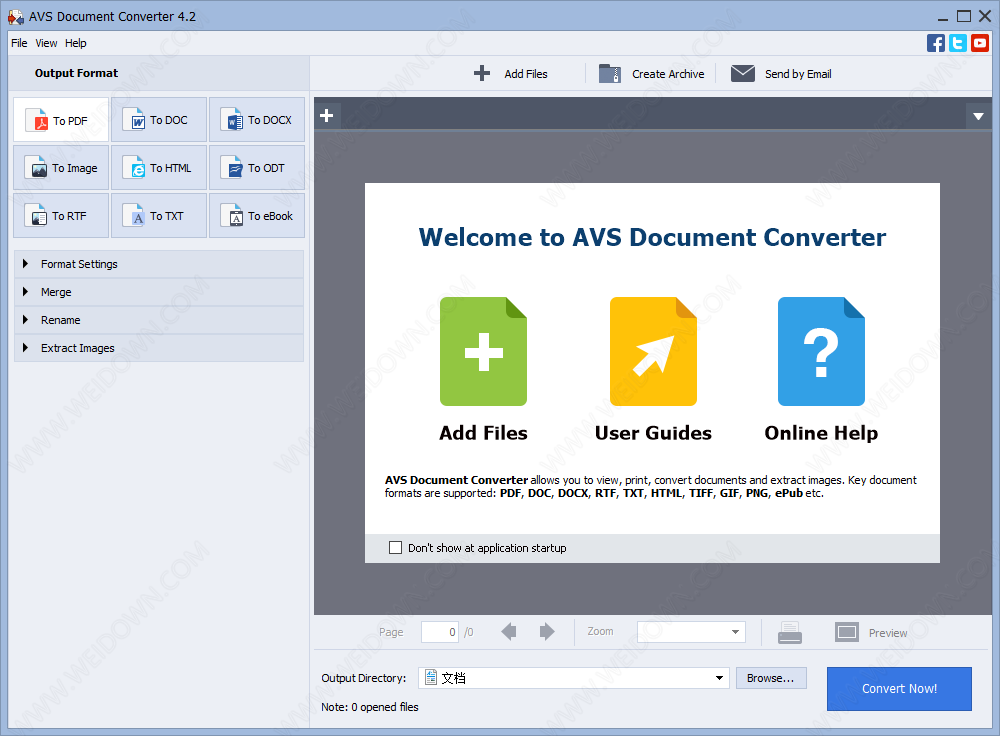Image resolution: width=1000 pixels, height=736 pixels.
Task: Click the Convert Now! button
Action: 899,689
